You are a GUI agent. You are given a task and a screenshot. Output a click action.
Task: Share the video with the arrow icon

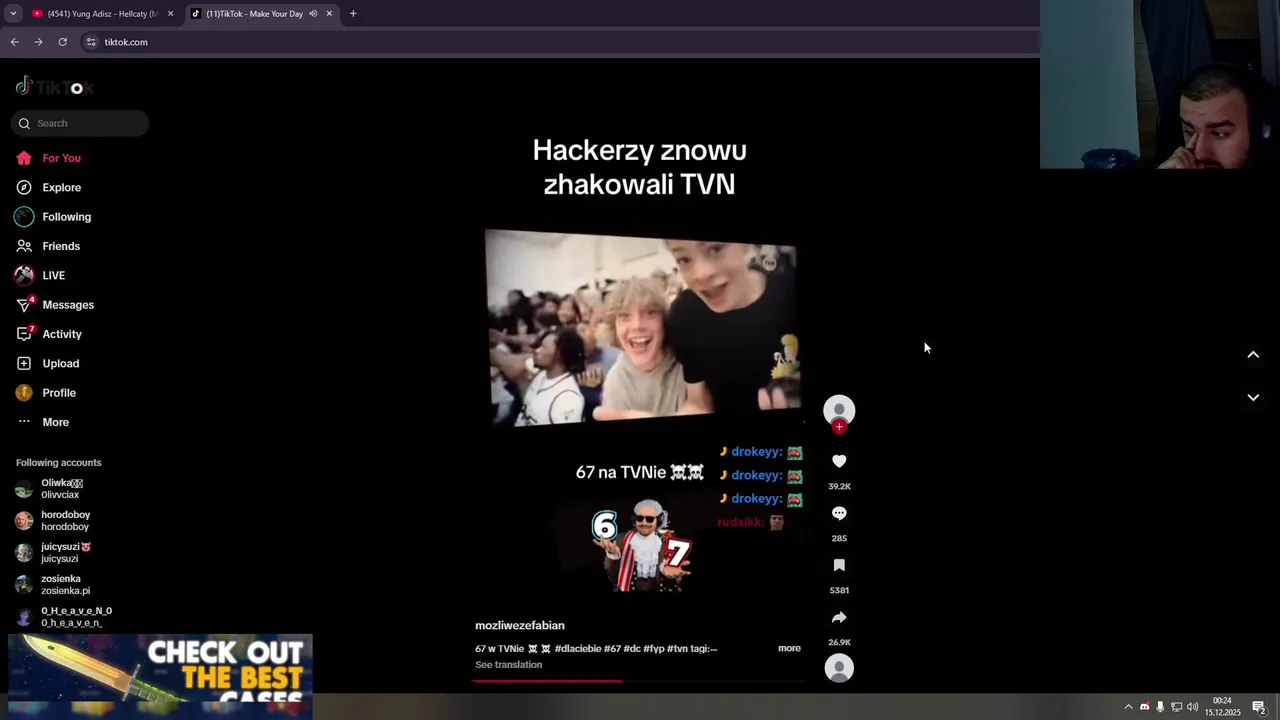click(839, 617)
